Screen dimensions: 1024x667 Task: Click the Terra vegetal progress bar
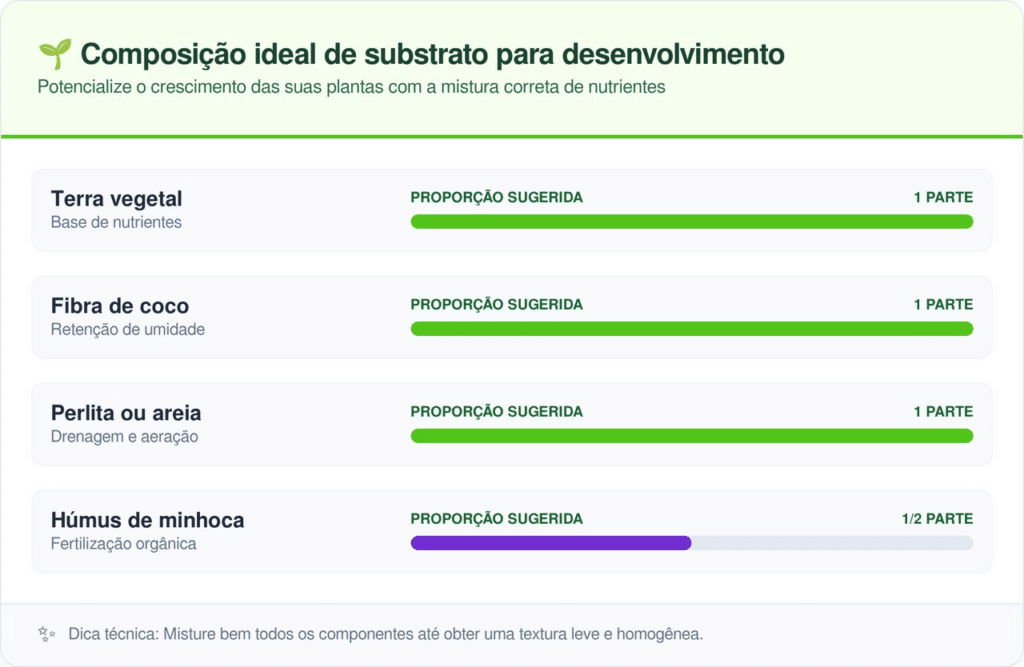[691, 221]
